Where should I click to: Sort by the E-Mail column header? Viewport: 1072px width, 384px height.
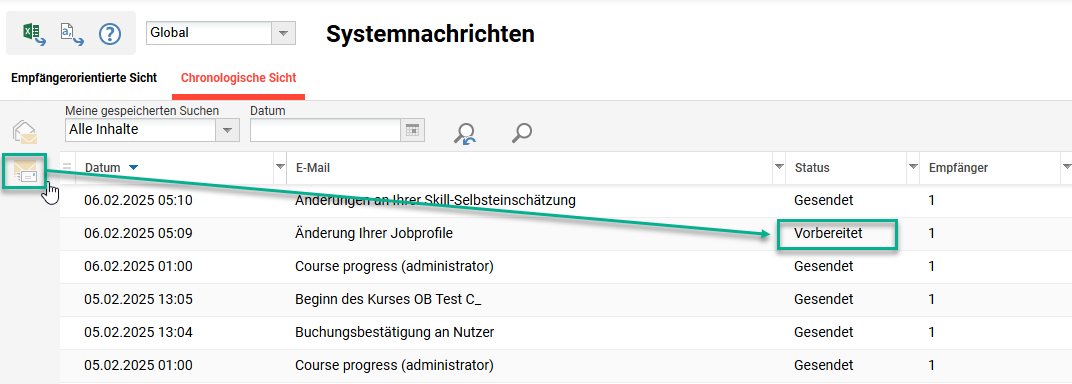point(313,167)
